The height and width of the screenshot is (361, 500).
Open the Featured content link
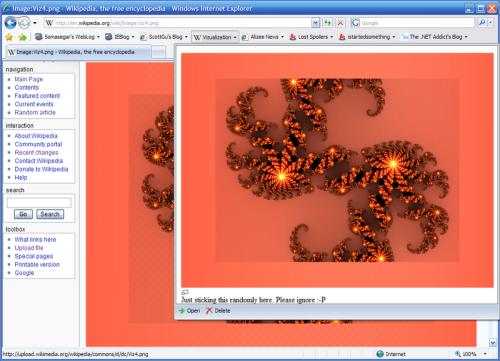pyautogui.click(x=37, y=96)
